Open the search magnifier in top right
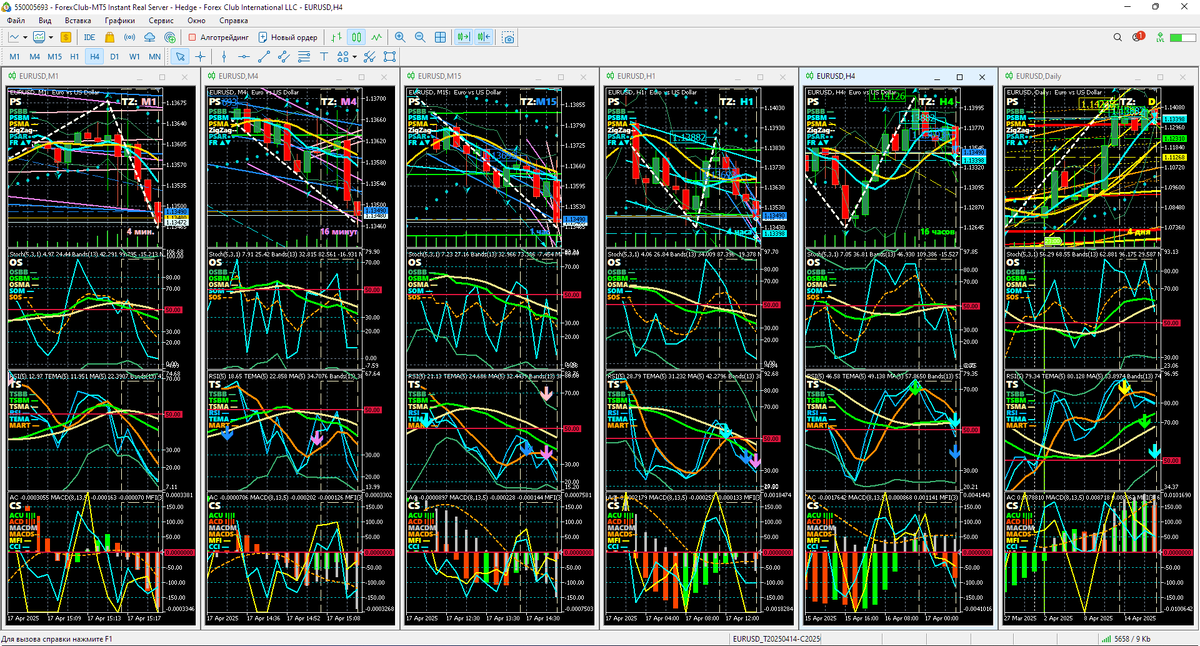 1117,37
